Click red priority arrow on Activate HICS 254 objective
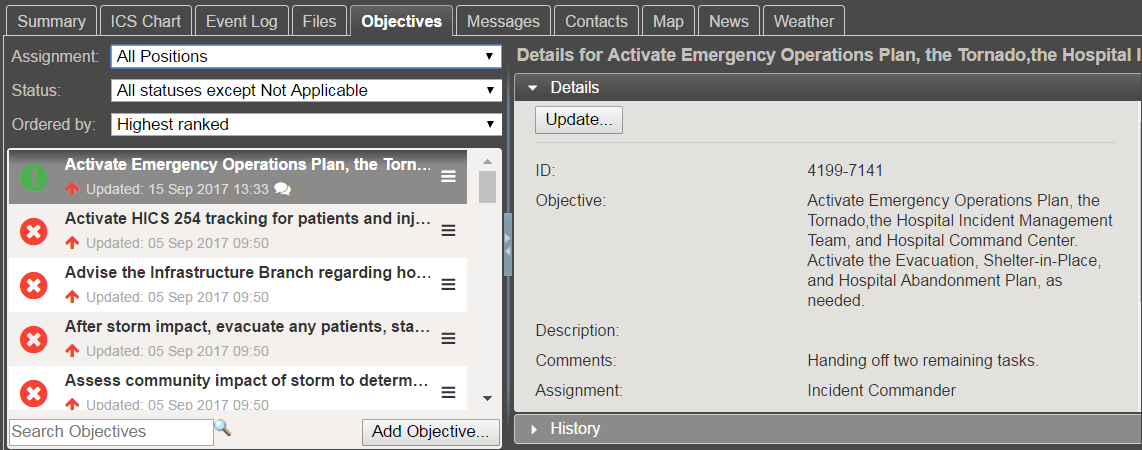Image resolution: width=1142 pixels, height=450 pixels. point(72,243)
